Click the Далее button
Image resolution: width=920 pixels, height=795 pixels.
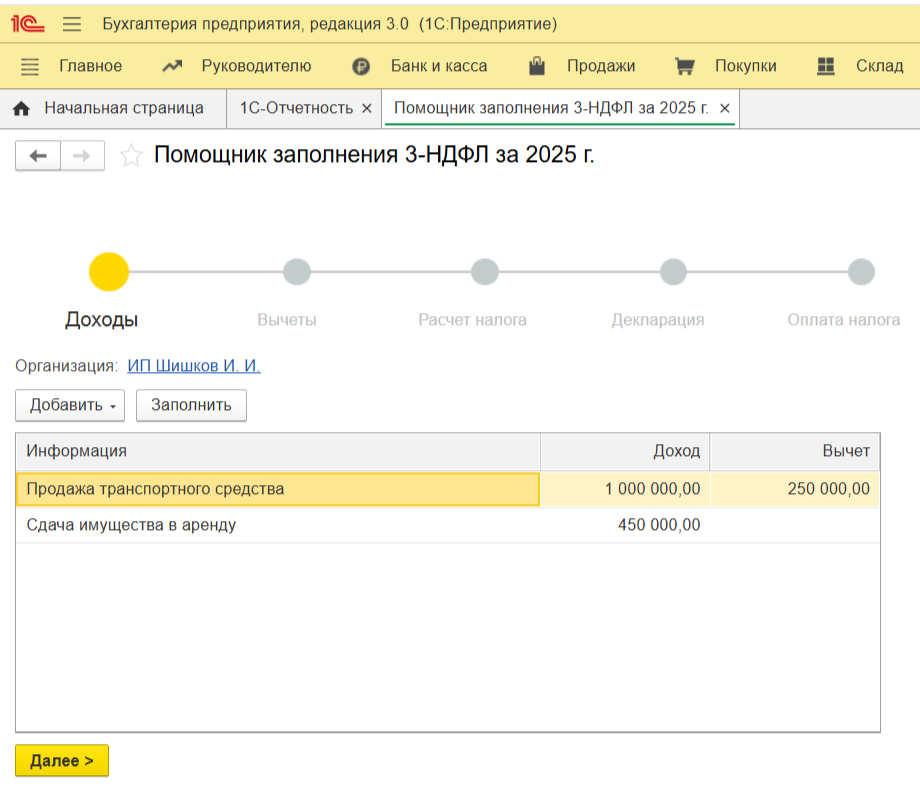pos(62,761)
